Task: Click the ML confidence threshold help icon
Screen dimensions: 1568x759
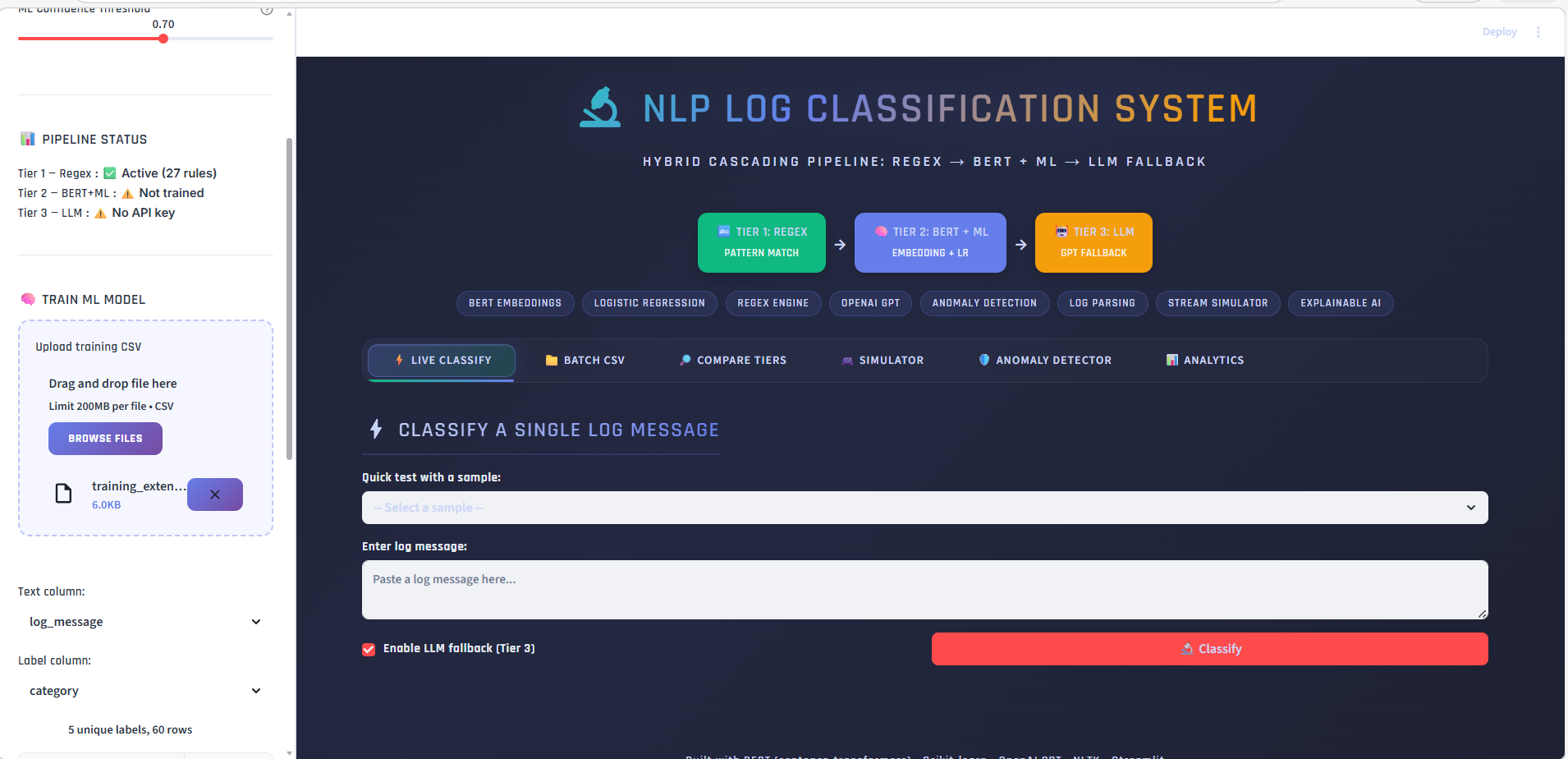Action: [x=267, y=10]
